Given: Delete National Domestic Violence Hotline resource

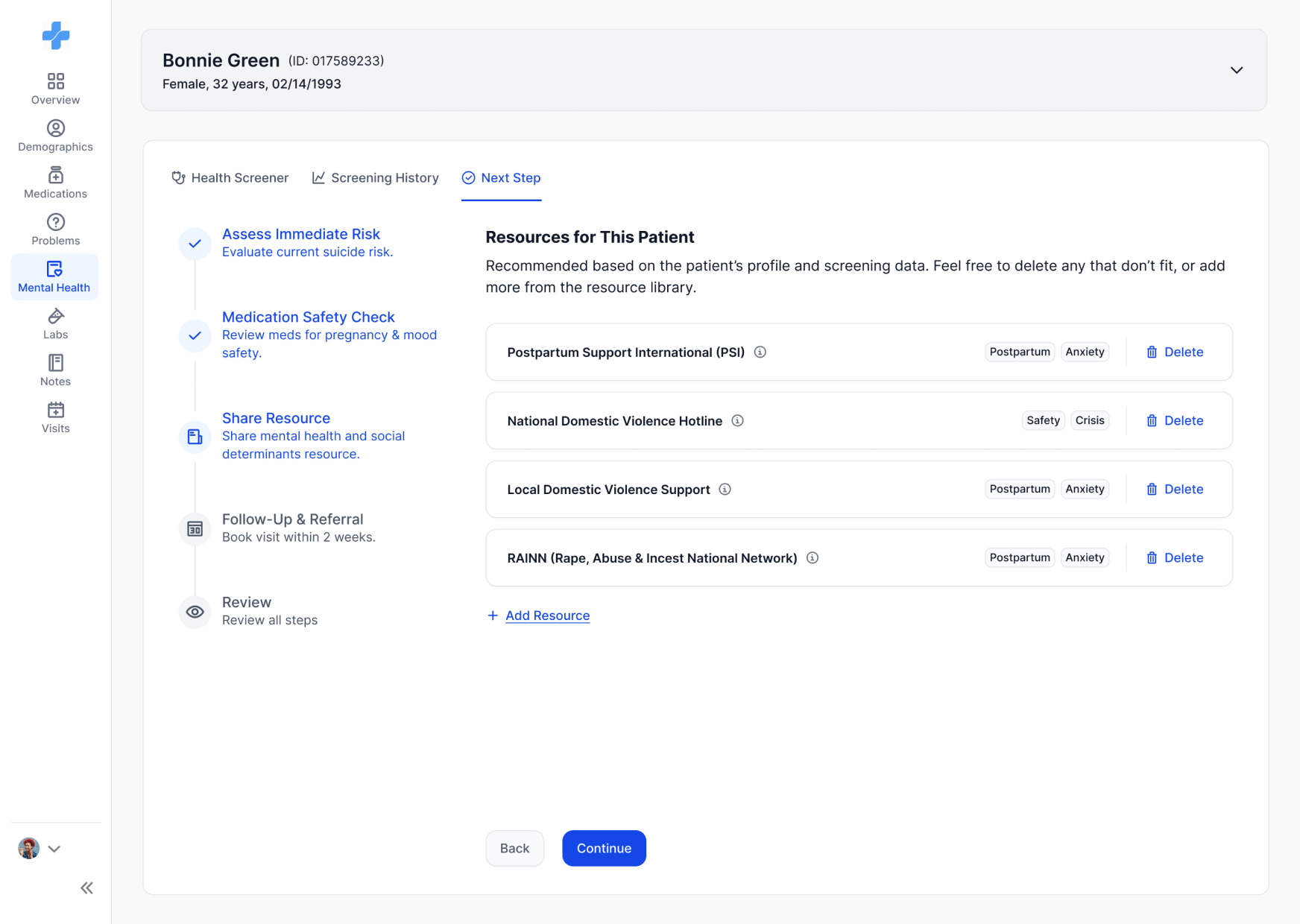Looking at the screenshot, I should pos(1175,420).
